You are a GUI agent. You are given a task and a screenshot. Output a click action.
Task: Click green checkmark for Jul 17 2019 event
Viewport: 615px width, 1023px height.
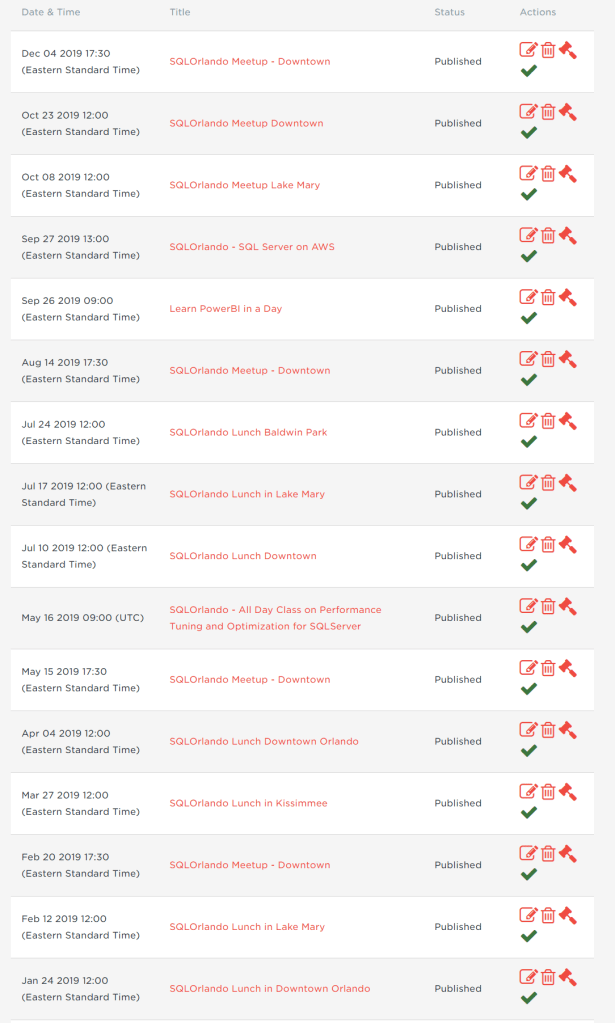(x=529, y=503)
